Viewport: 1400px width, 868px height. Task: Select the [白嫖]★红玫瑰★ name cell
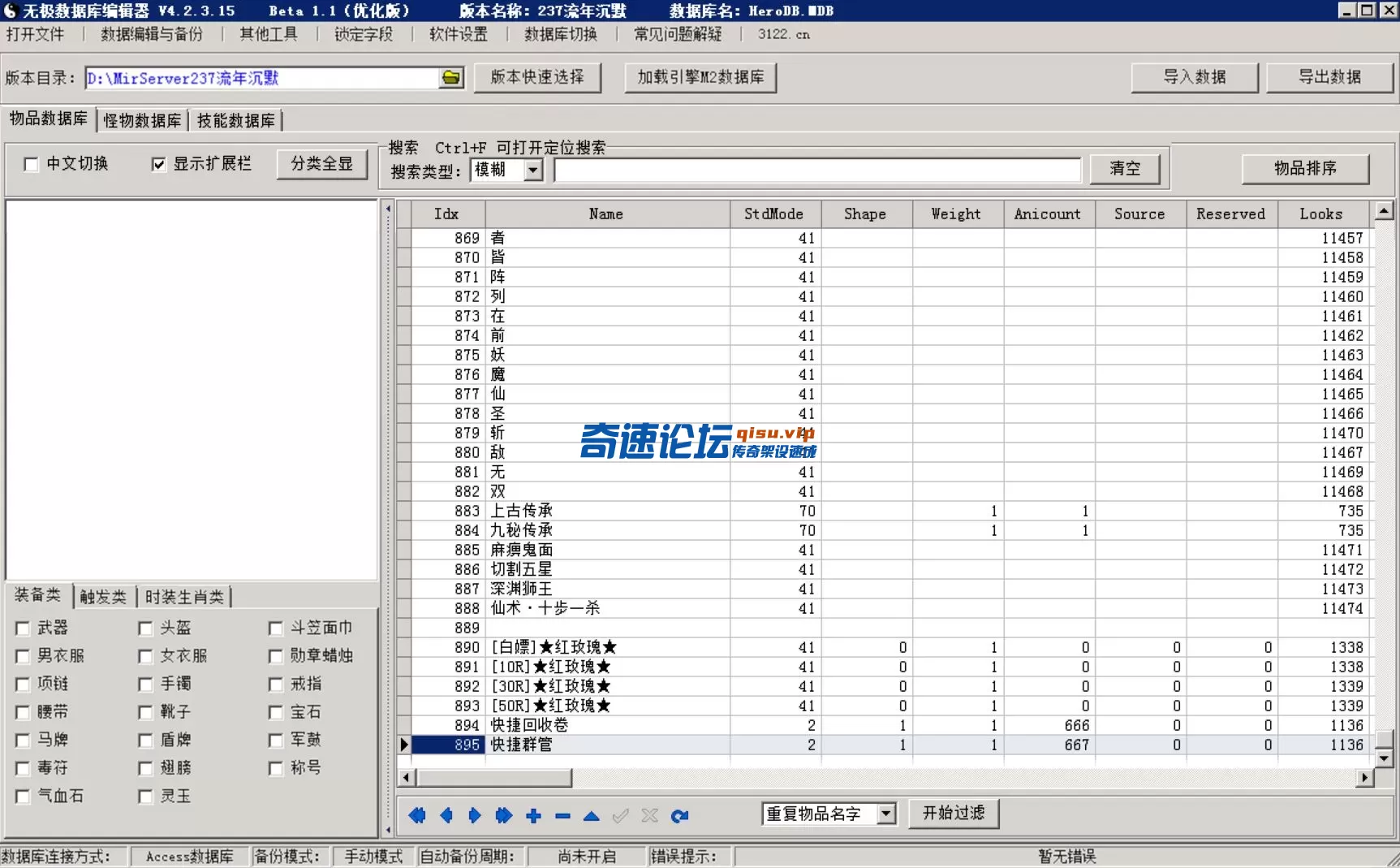(608, 647)
